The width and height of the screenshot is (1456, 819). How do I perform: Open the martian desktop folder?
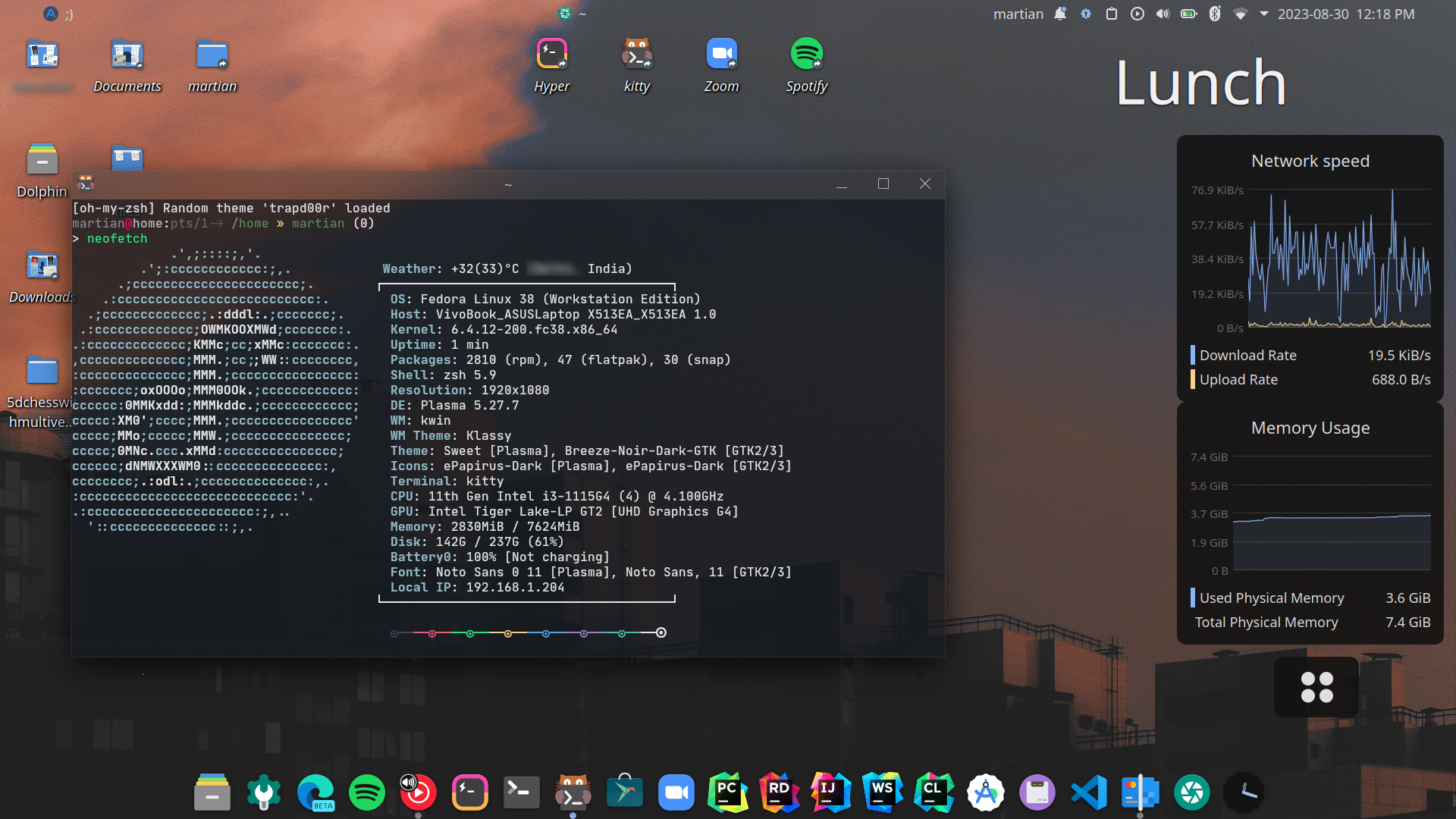pos(212,65)
